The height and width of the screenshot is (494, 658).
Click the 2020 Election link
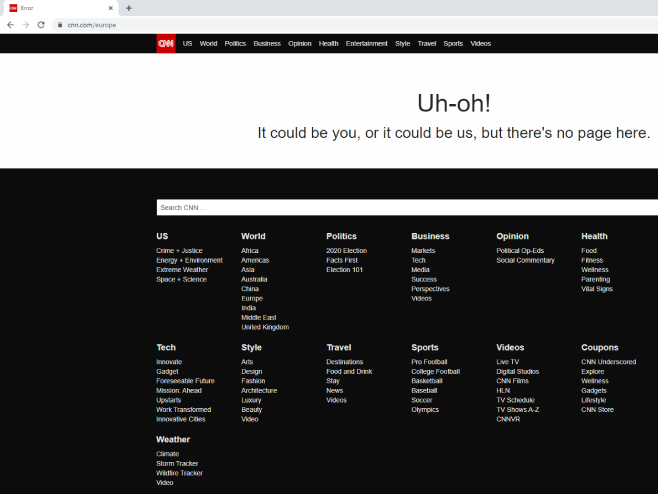coord(347,251)
